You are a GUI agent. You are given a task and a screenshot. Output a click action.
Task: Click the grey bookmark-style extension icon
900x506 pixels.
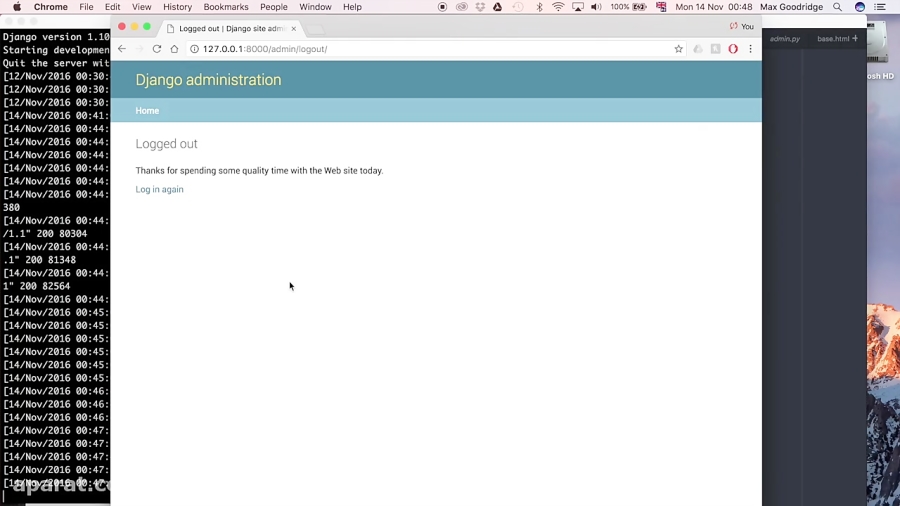tap(715, 49)
